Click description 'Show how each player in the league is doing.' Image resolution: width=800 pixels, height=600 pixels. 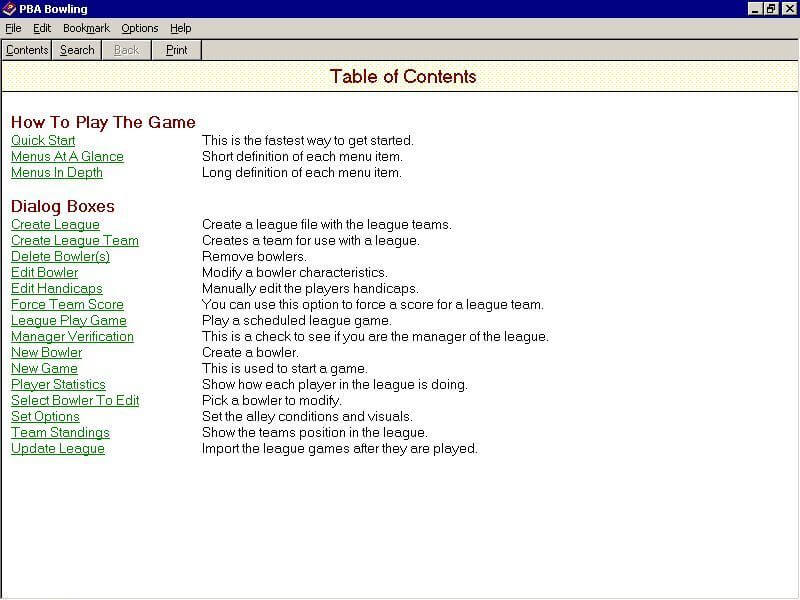[335, 385]
